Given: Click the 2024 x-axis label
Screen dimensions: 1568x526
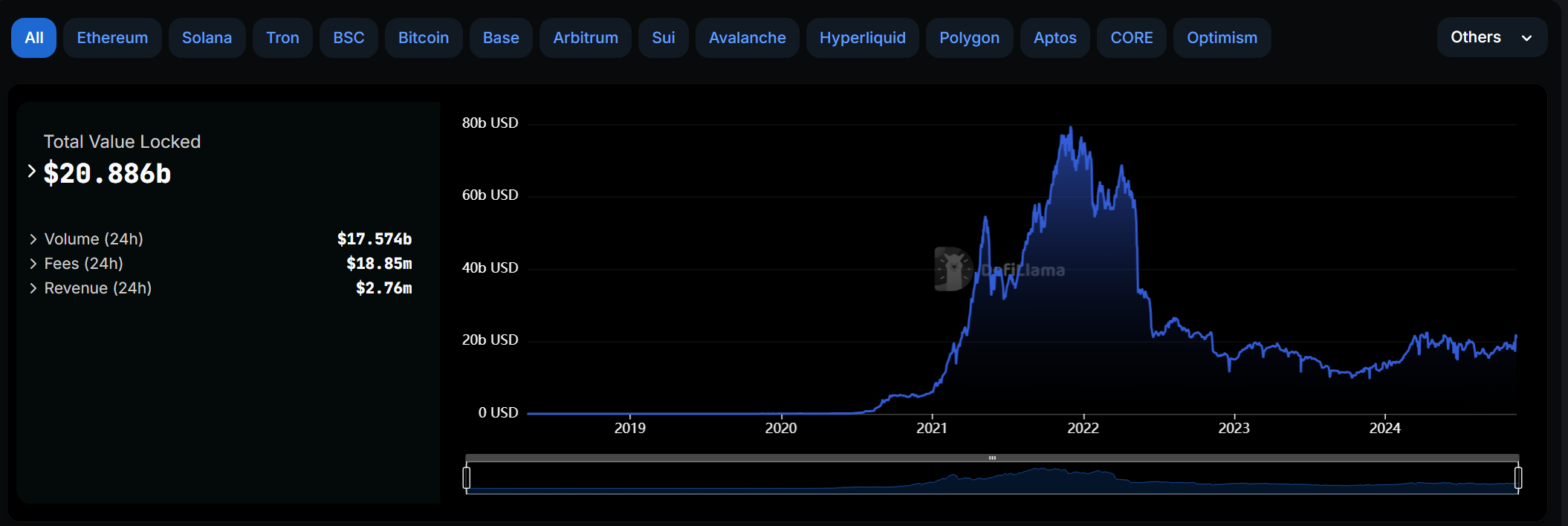Looking at the screenshot, I should [1385, 428].
